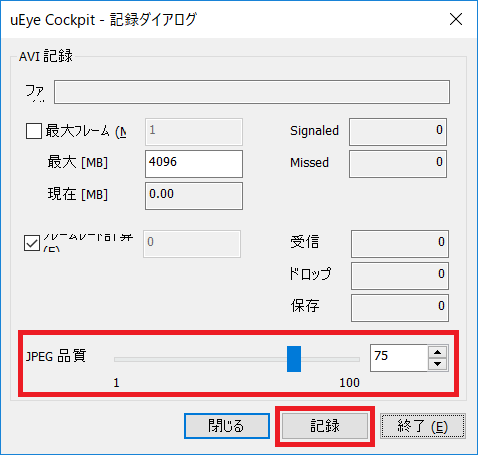Click the file path input field

click(x=252, y=92)
